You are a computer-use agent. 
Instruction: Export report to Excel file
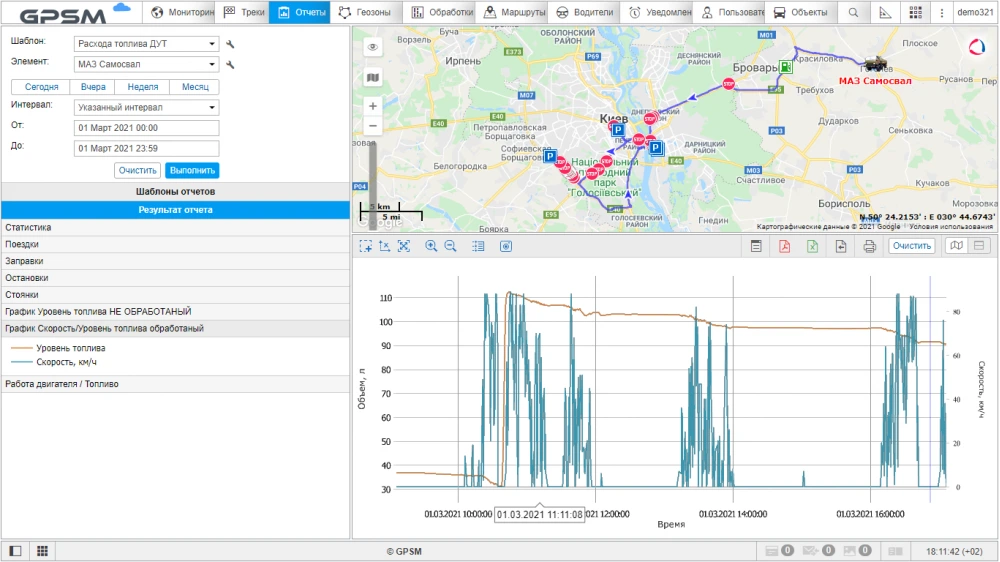pyautogui.click(x=813, y=246)
